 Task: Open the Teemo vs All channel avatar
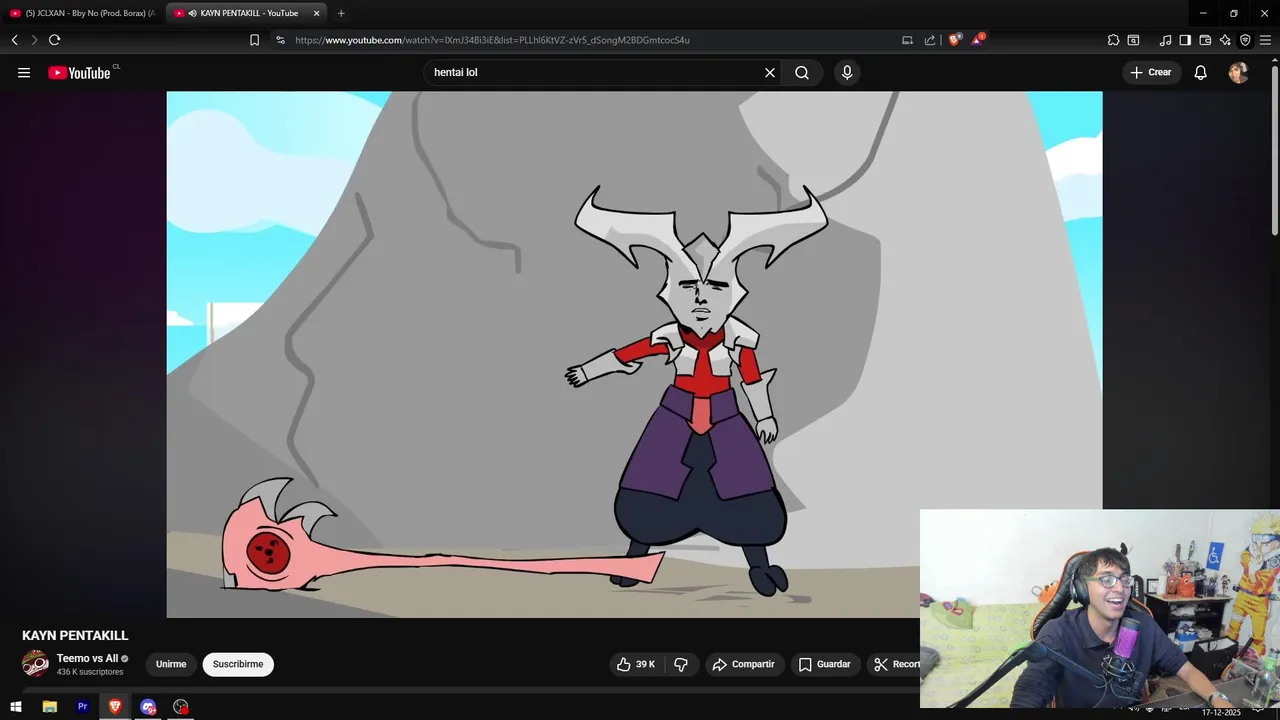(35, 664)
